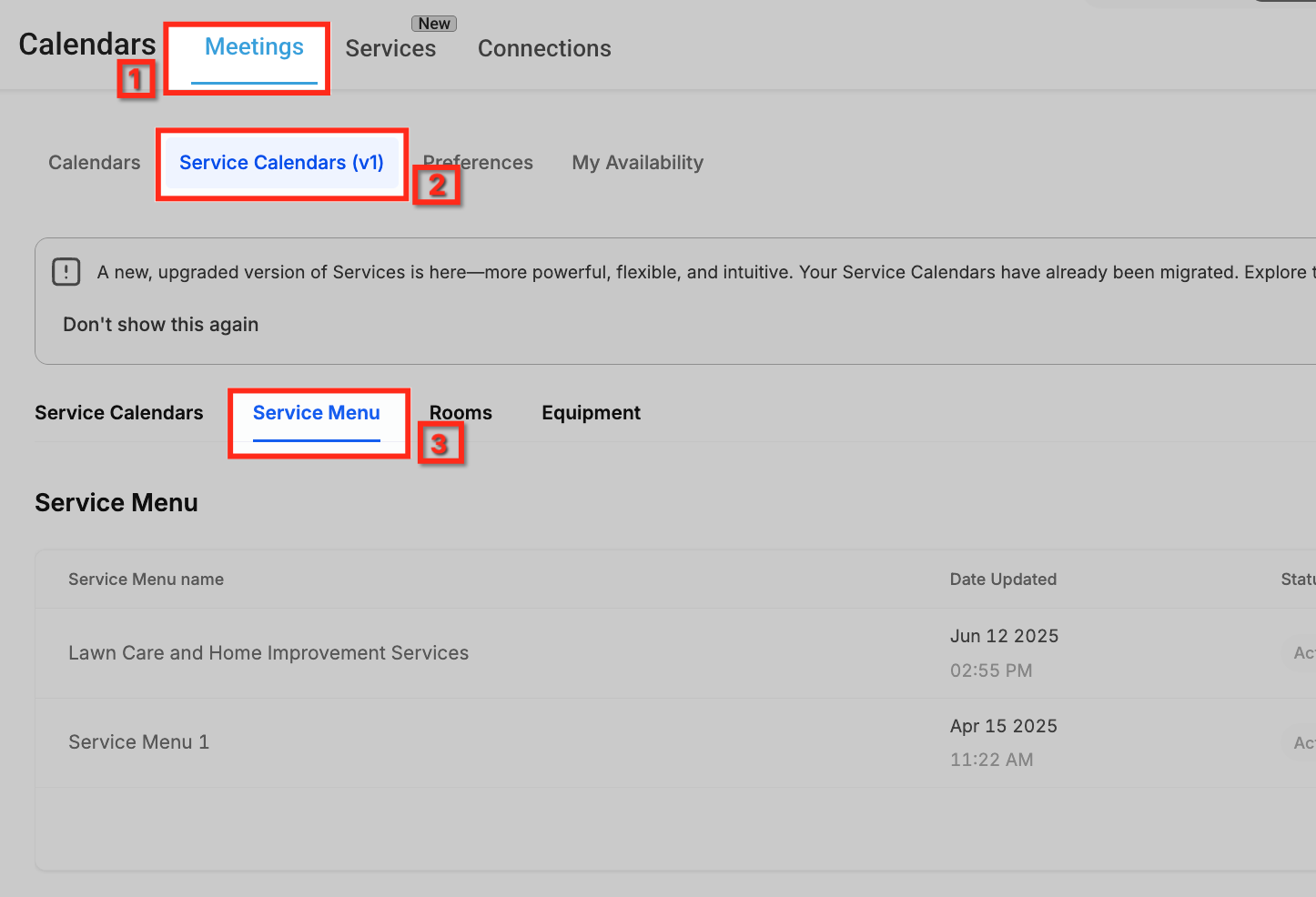1316x897 pixels.
Task: Open the Preferences tab
Action: coord(478,162)
